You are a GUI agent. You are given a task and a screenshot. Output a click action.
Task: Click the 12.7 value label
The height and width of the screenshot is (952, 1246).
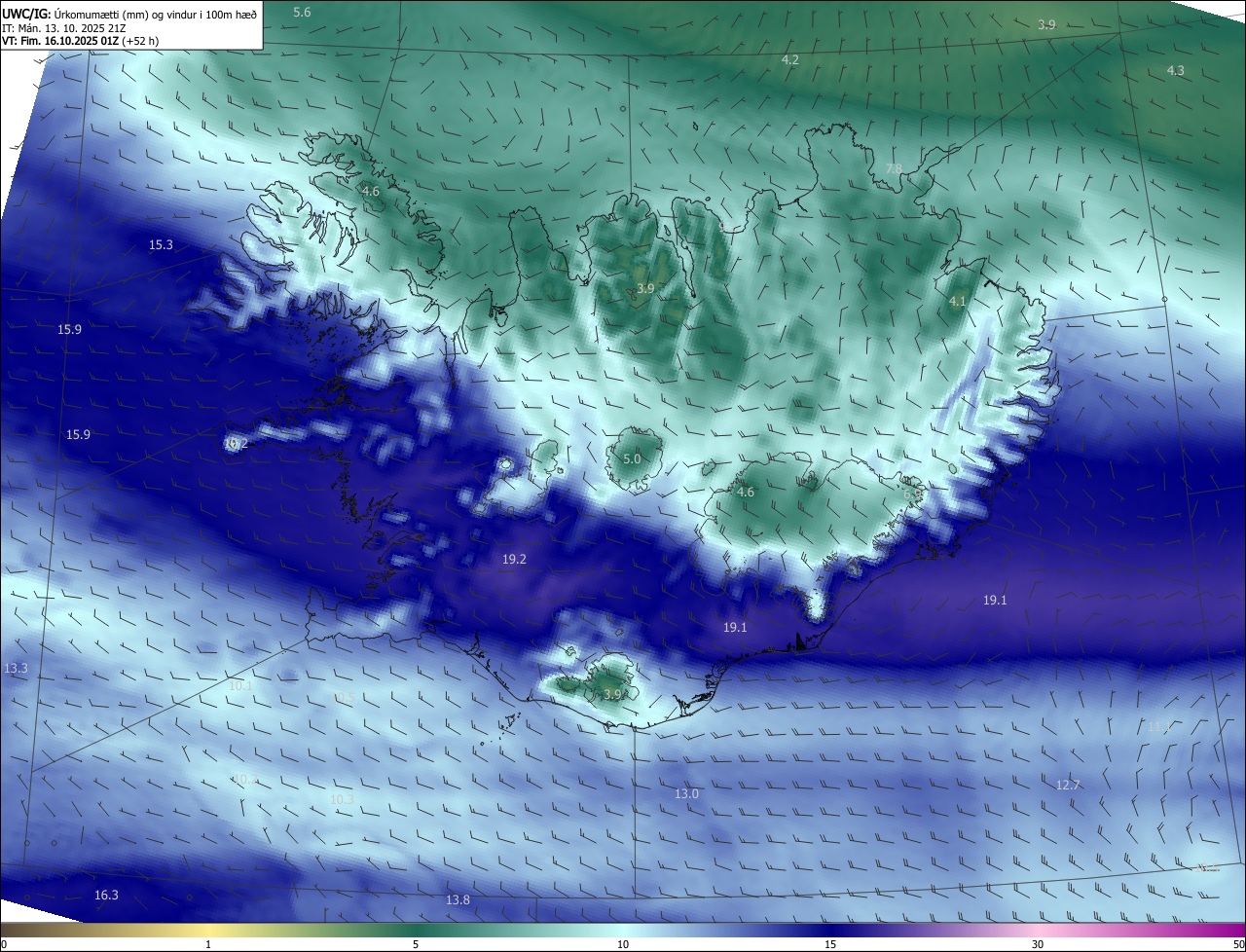pos(1068,786)
